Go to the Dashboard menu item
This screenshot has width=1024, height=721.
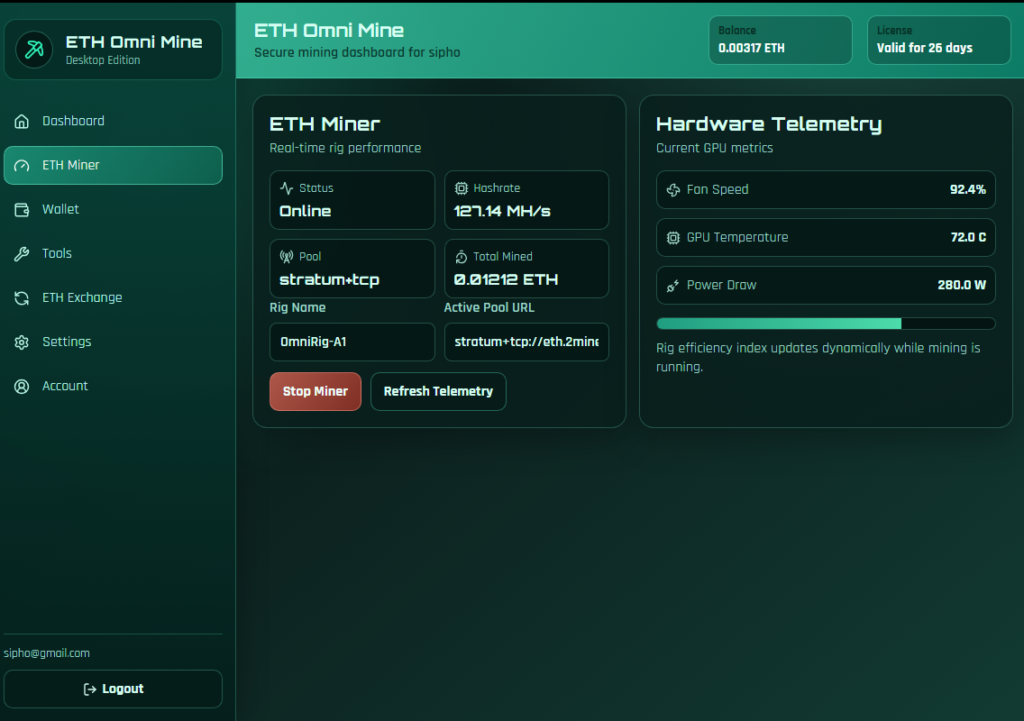[x=113, y=121]
